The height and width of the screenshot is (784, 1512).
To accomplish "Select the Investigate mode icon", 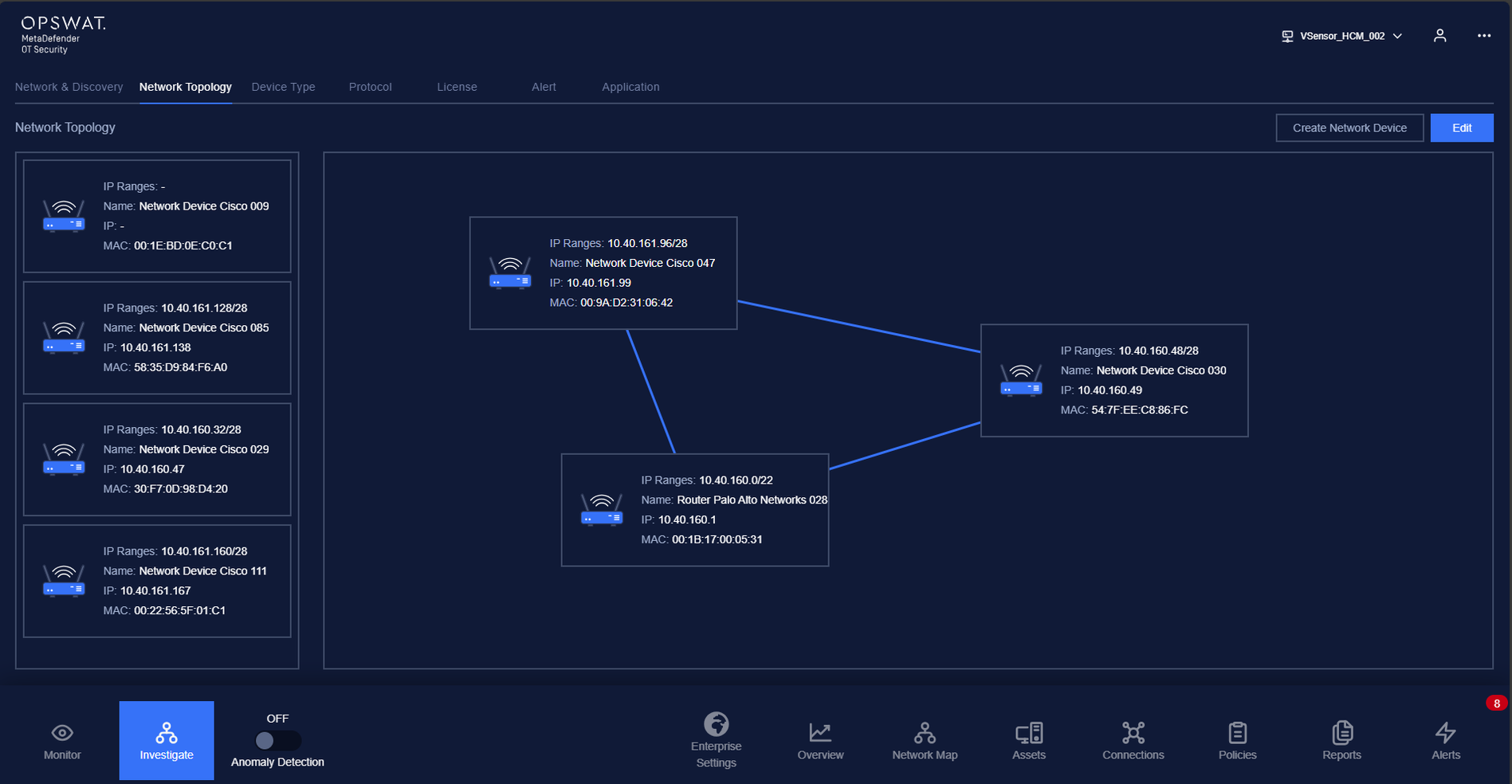I will (x=167, y=732).
